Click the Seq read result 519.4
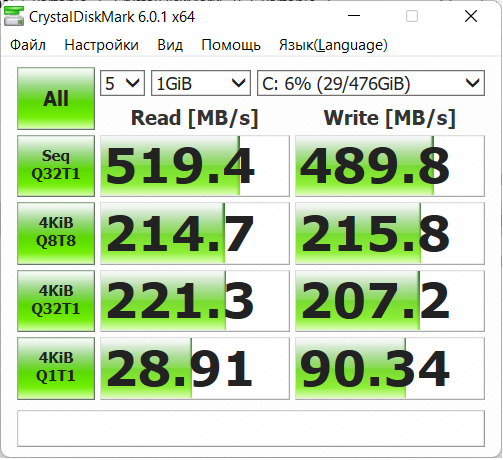The image size is (503, 460). point(195,166)
